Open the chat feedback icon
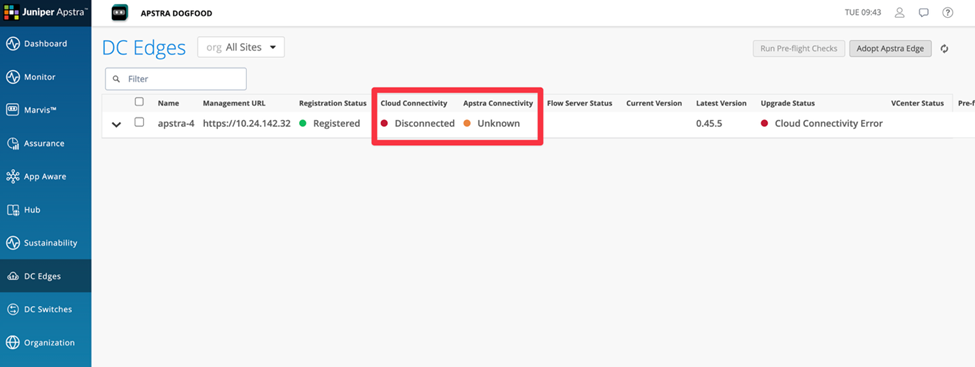Image resolution: width=975 pixels, height=367 pixels. (x=923, y=12)
